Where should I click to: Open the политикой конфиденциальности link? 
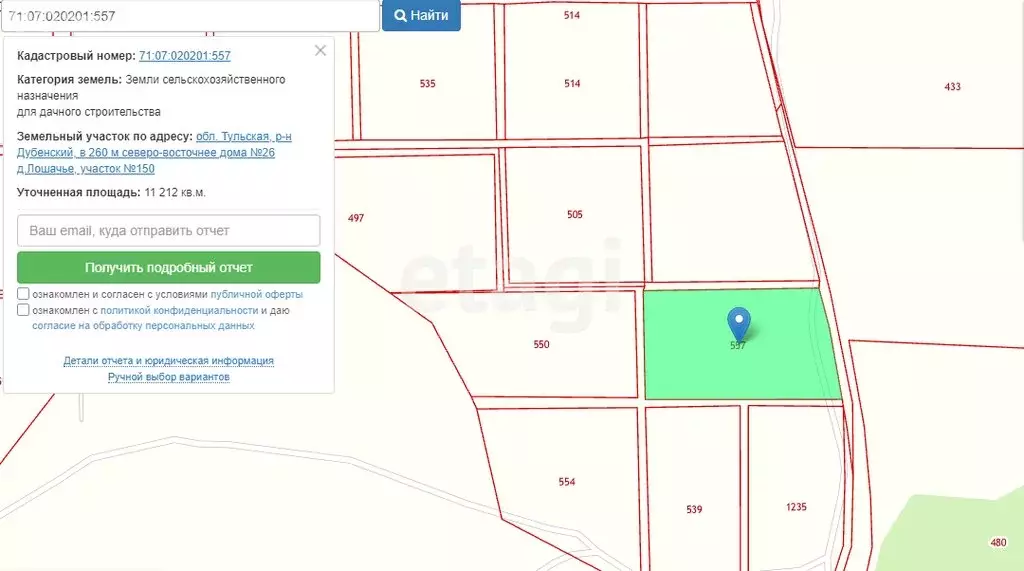[179, 310]
